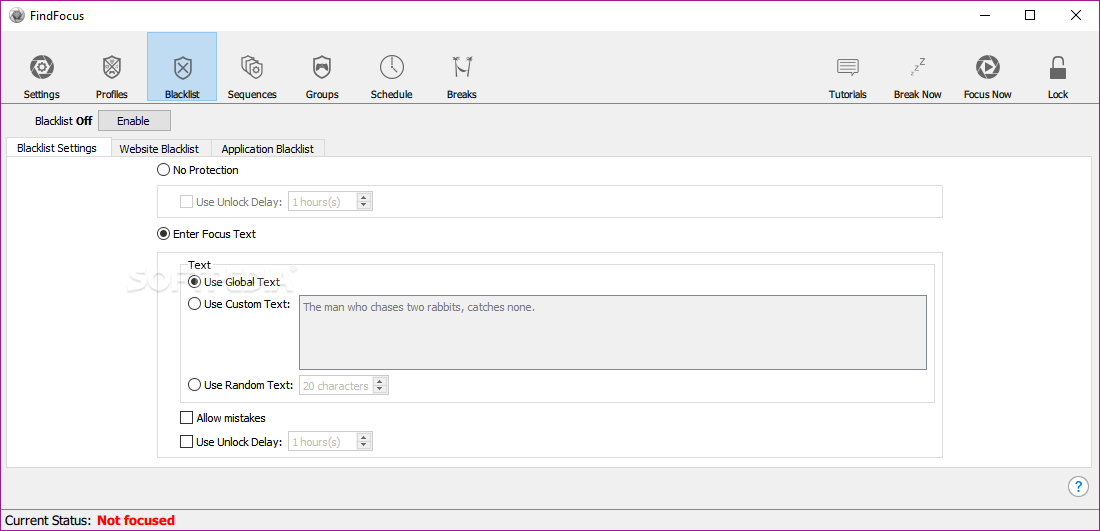
Task: Choose Use Random Text radio button
Action: pyautogui.click(x=195, y=385)
